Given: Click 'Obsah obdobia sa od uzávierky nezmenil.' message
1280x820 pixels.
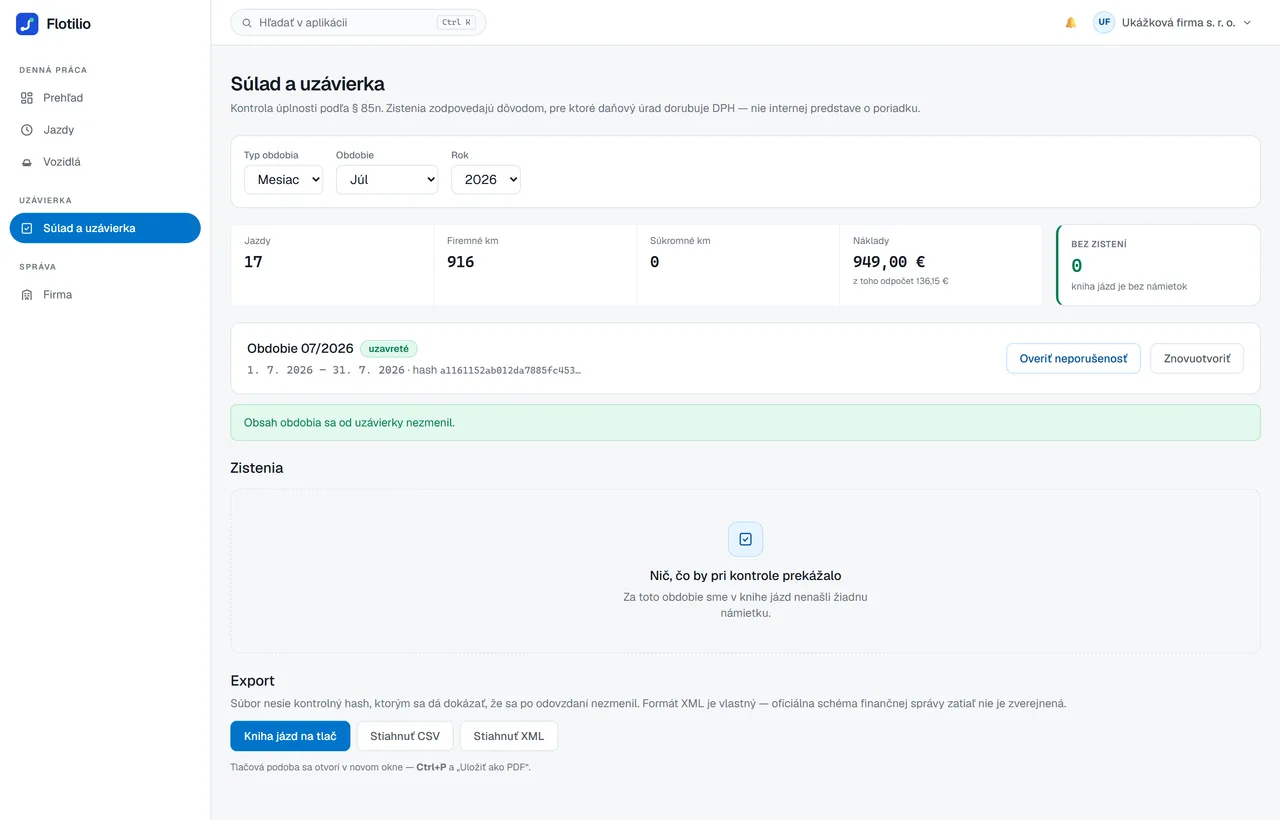Looking at the screenshot, I should pos(349,423).
